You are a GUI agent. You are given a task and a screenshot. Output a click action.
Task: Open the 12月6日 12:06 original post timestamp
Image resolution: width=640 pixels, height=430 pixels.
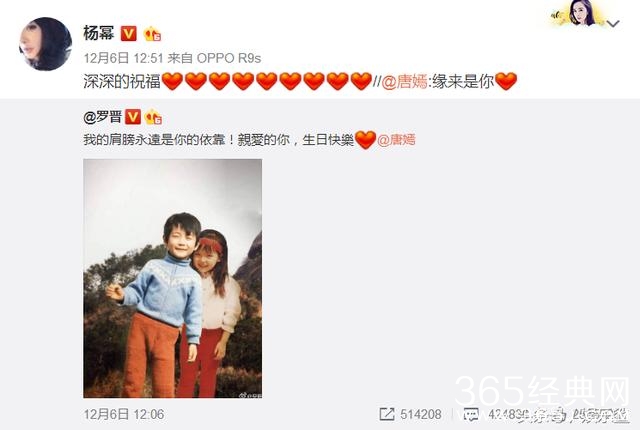[124, 414]
